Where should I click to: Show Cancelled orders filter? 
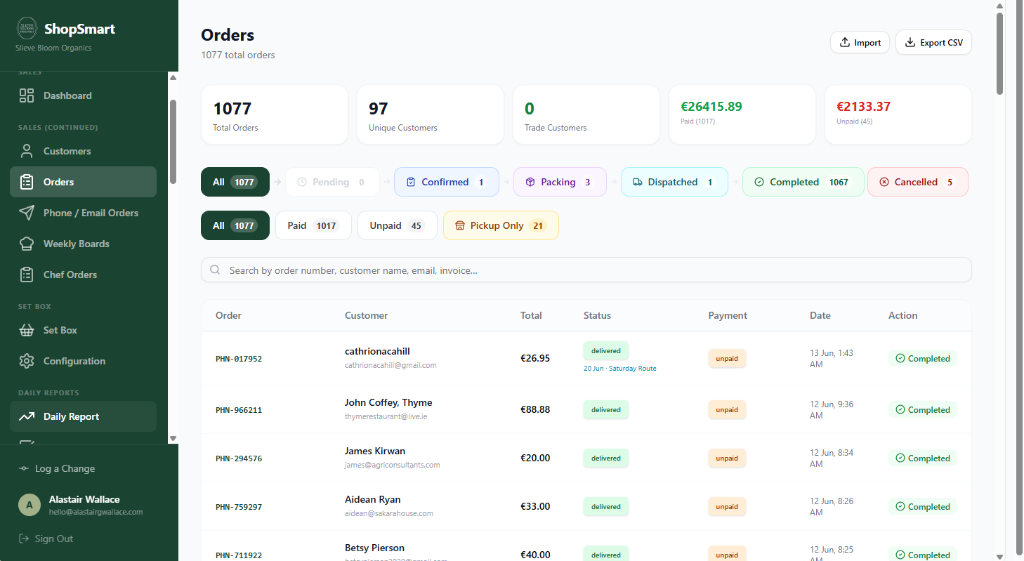(x=918, y=182)
